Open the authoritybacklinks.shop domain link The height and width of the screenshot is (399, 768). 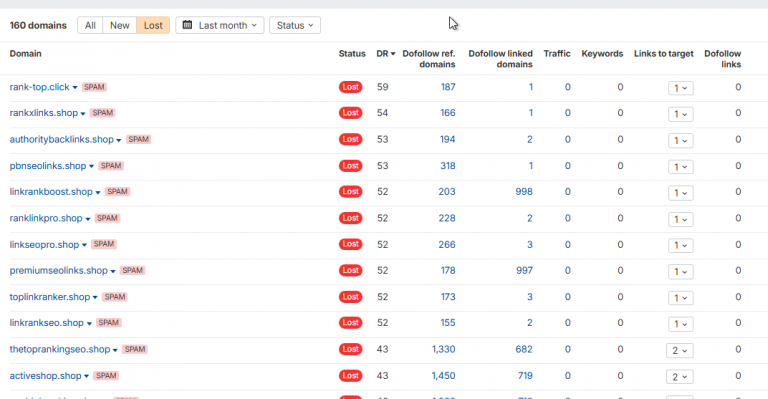(62, 140)
